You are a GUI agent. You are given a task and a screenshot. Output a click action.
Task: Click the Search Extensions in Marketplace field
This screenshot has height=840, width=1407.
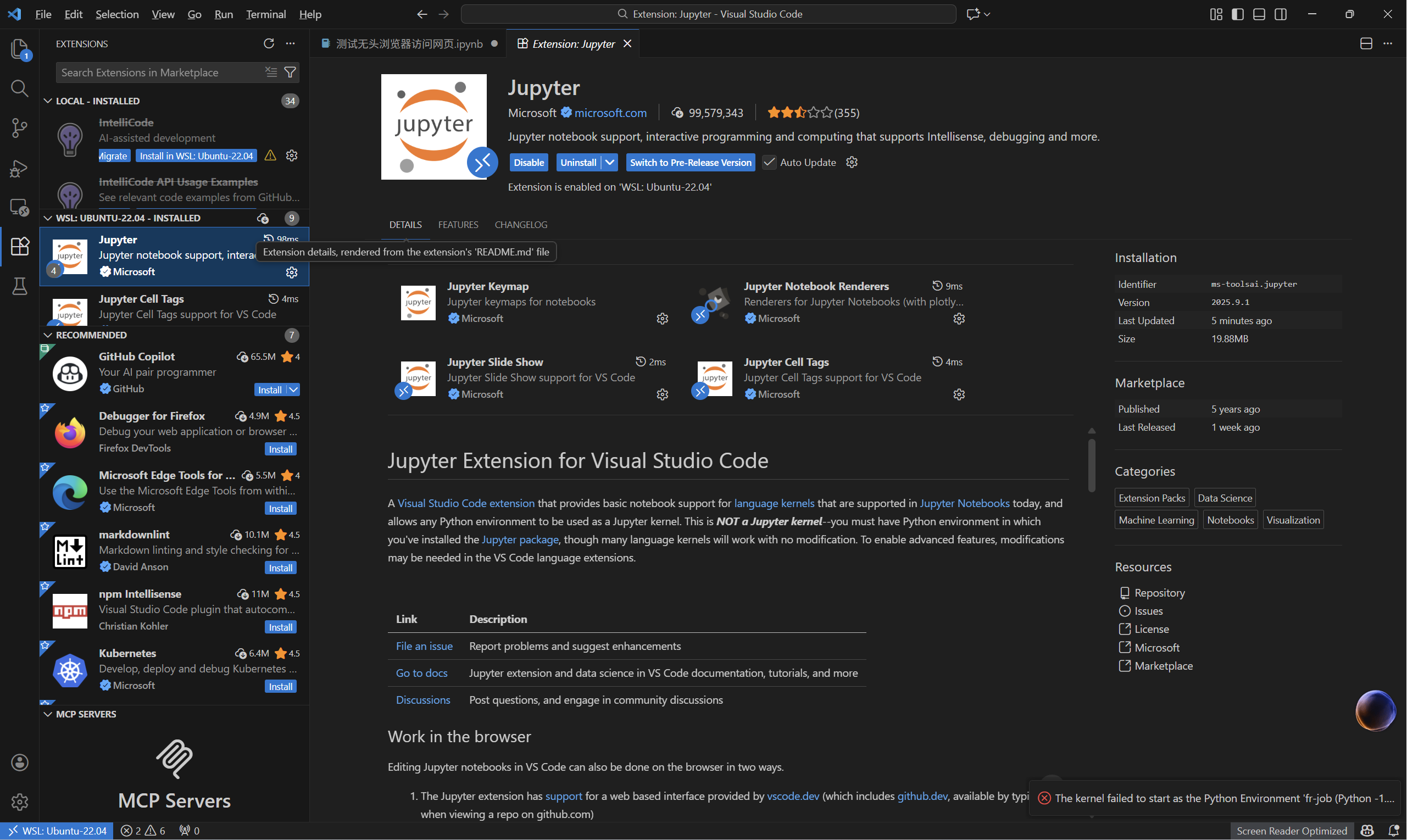click(158, 73)
